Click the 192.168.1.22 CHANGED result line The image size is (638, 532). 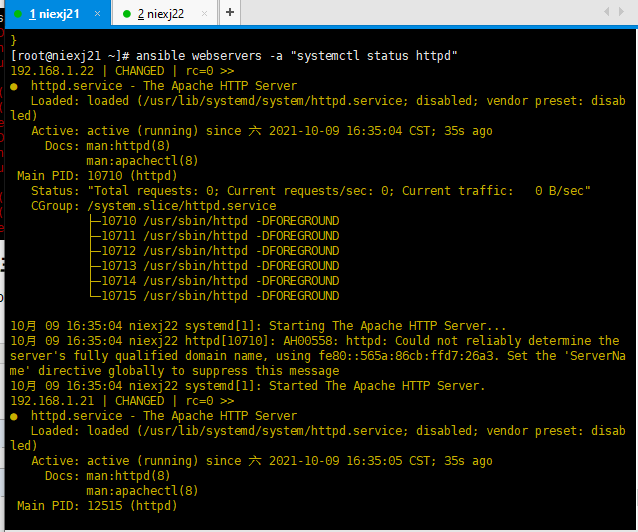(x=122, y=71)
